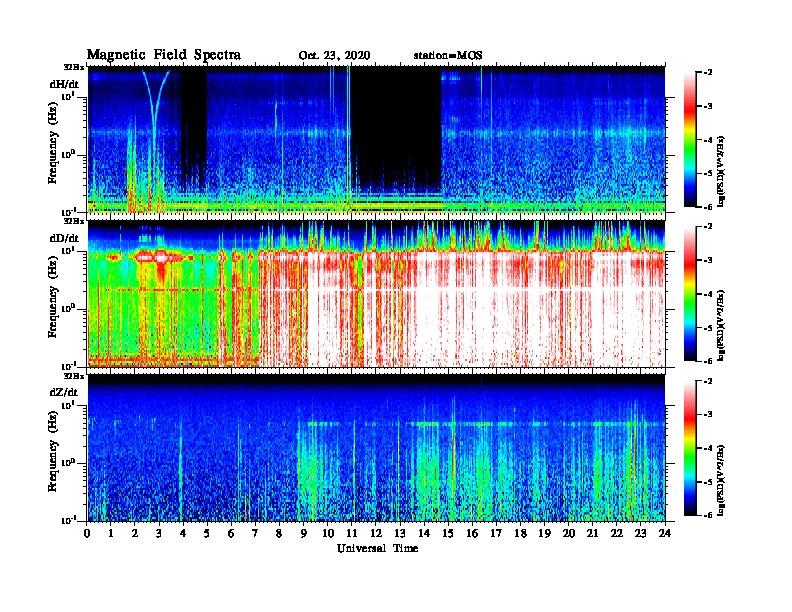792x612 pixels.
Task: Click hour "24" on the Universal Time axis
Action: tap(665, 534)
